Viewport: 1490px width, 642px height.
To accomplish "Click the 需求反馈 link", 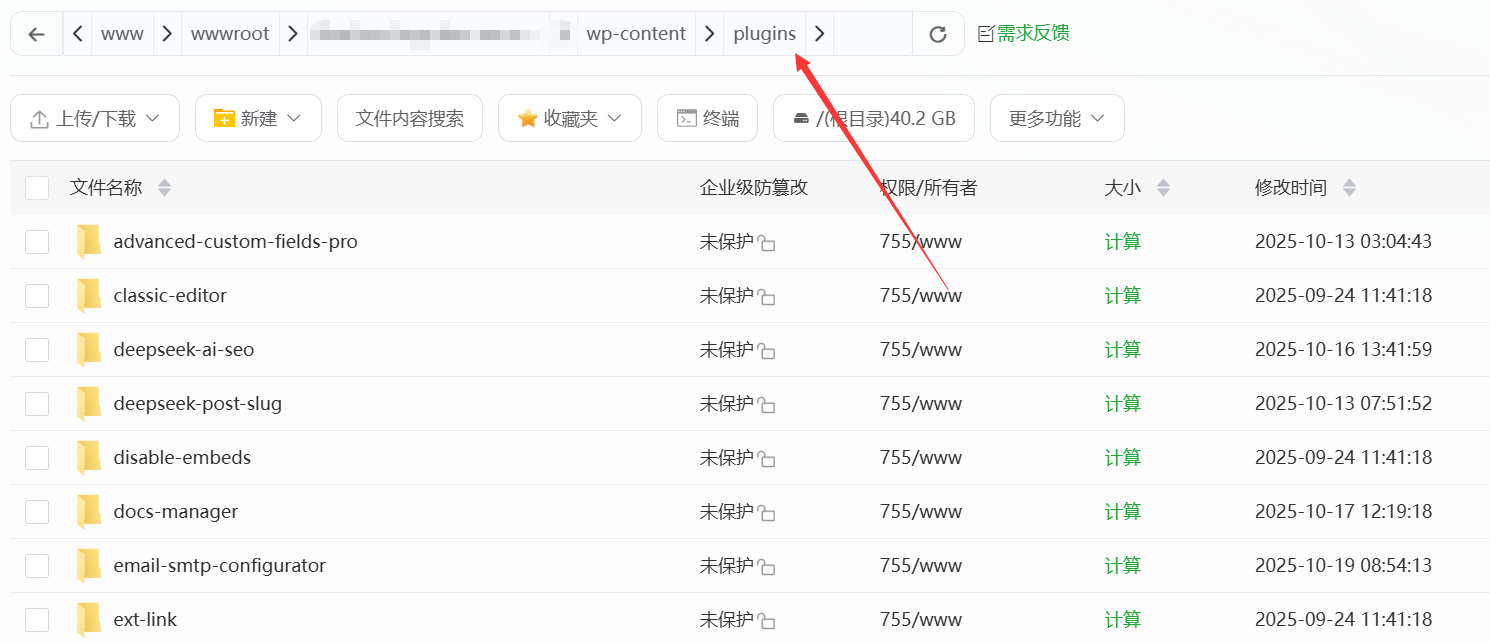I will (1023, 34).
